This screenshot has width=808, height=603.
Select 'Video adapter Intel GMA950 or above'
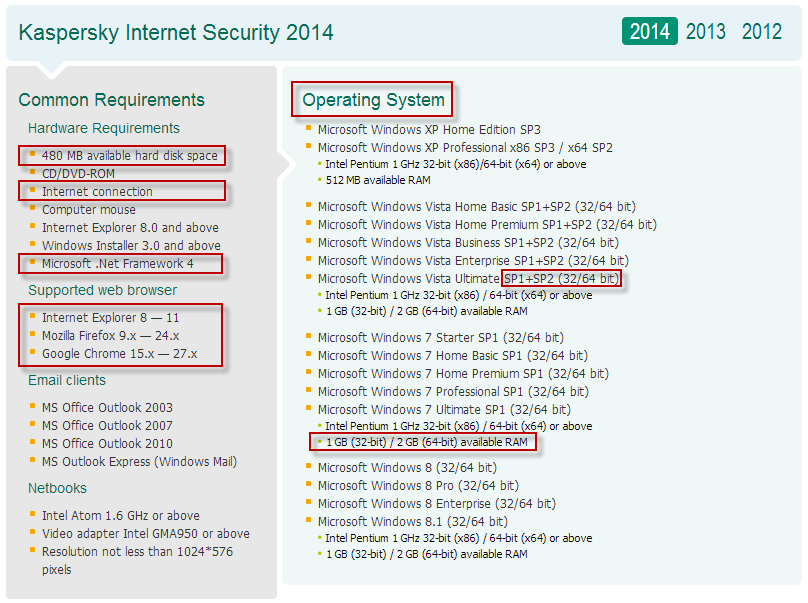click(x=146, y=534)
